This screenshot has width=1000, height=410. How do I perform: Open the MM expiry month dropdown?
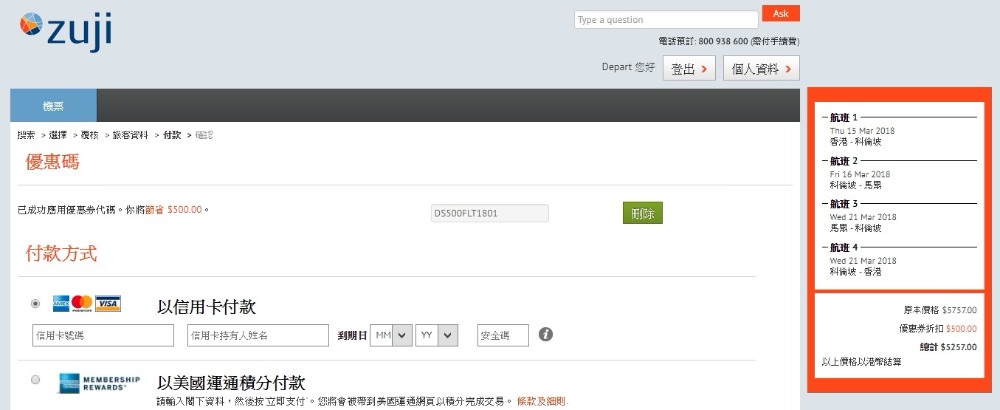click(x=391, y=335)
